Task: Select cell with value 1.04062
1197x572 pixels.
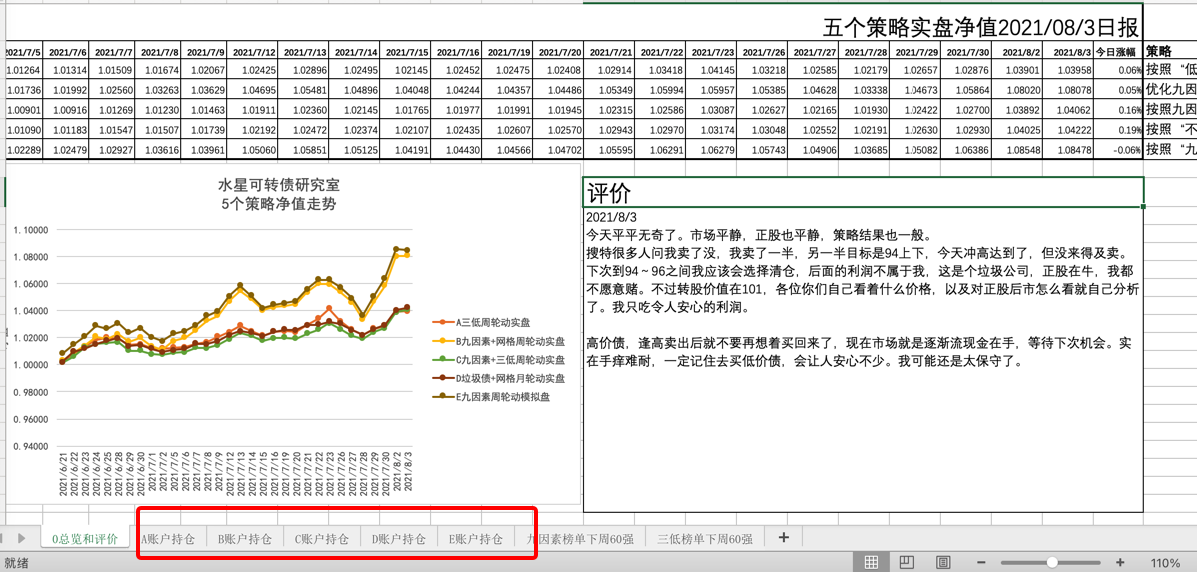Action: (x=1067, y=109)
